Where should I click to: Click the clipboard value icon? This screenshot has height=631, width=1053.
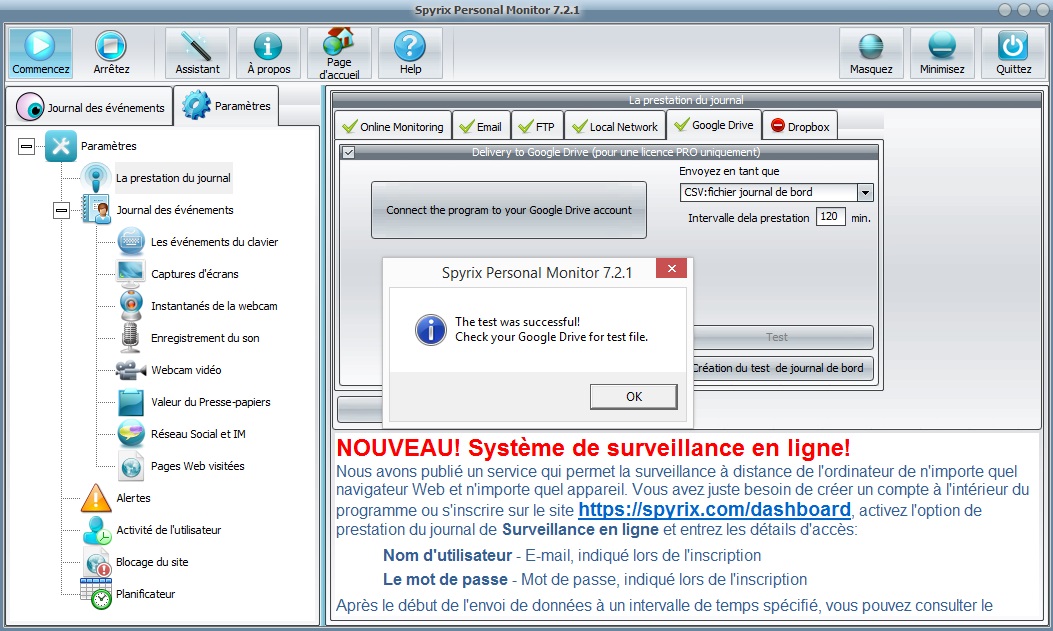point(130,401)
